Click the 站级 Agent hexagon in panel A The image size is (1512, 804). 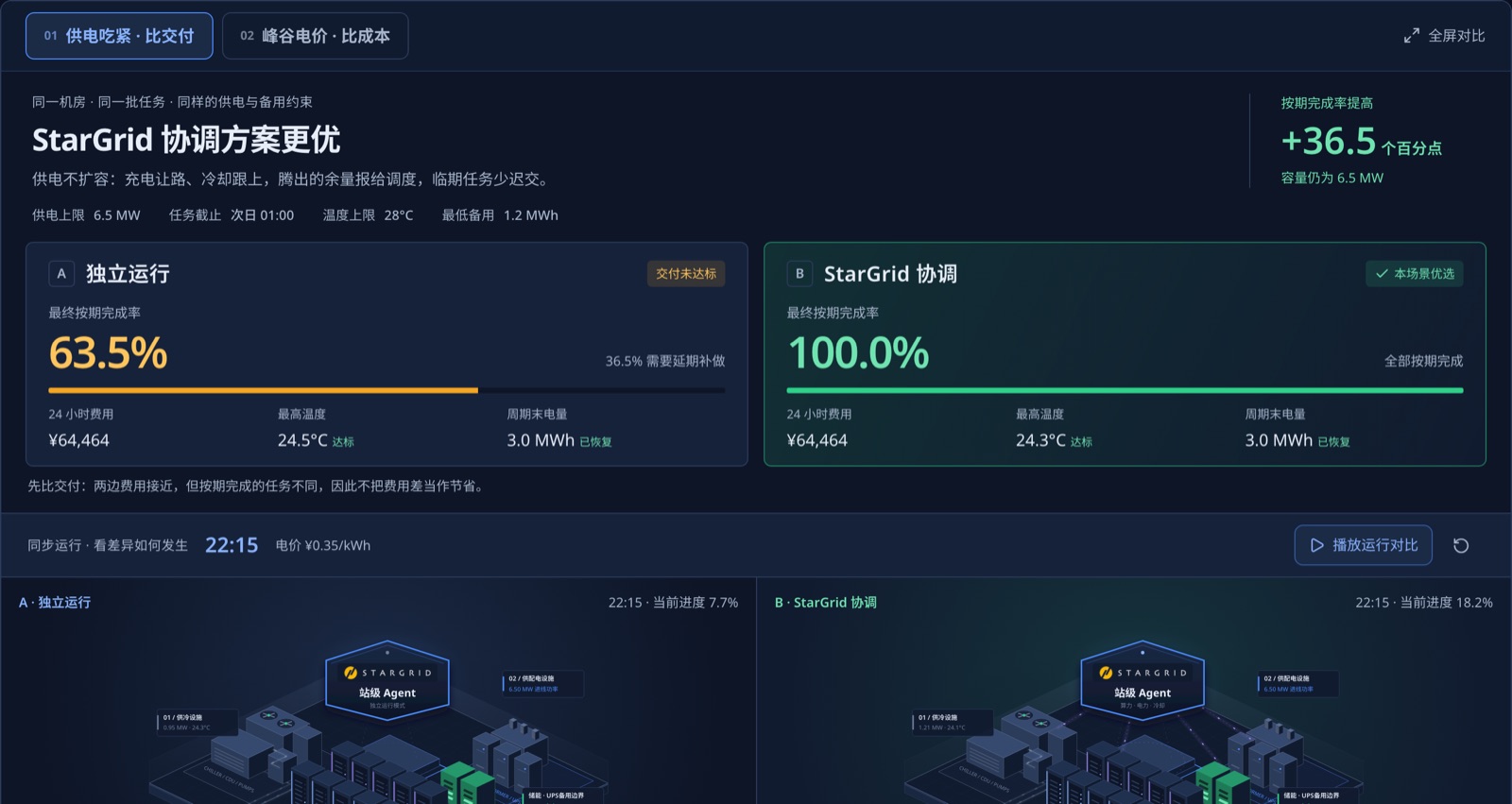click(x=387, y=681)
